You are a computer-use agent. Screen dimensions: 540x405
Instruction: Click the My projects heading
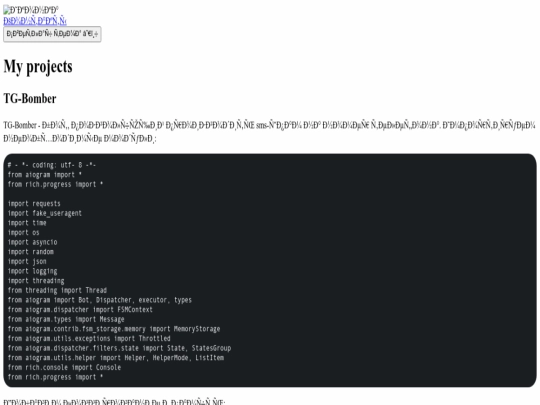coord(38,66)
